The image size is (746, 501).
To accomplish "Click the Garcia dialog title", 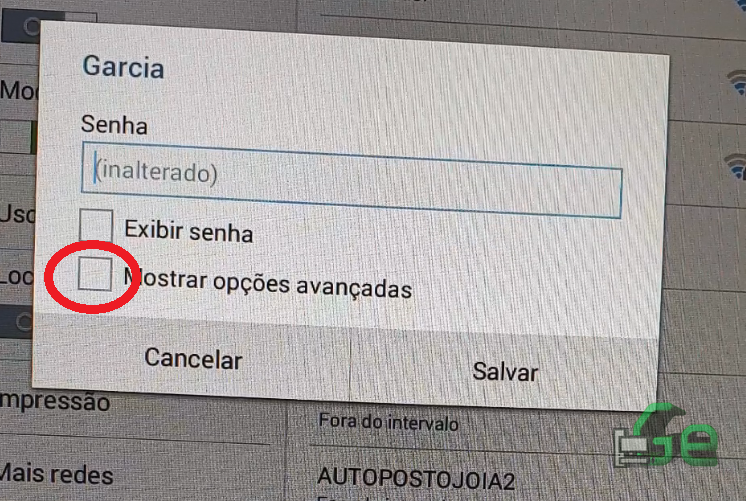I will [x=123, y=67].
